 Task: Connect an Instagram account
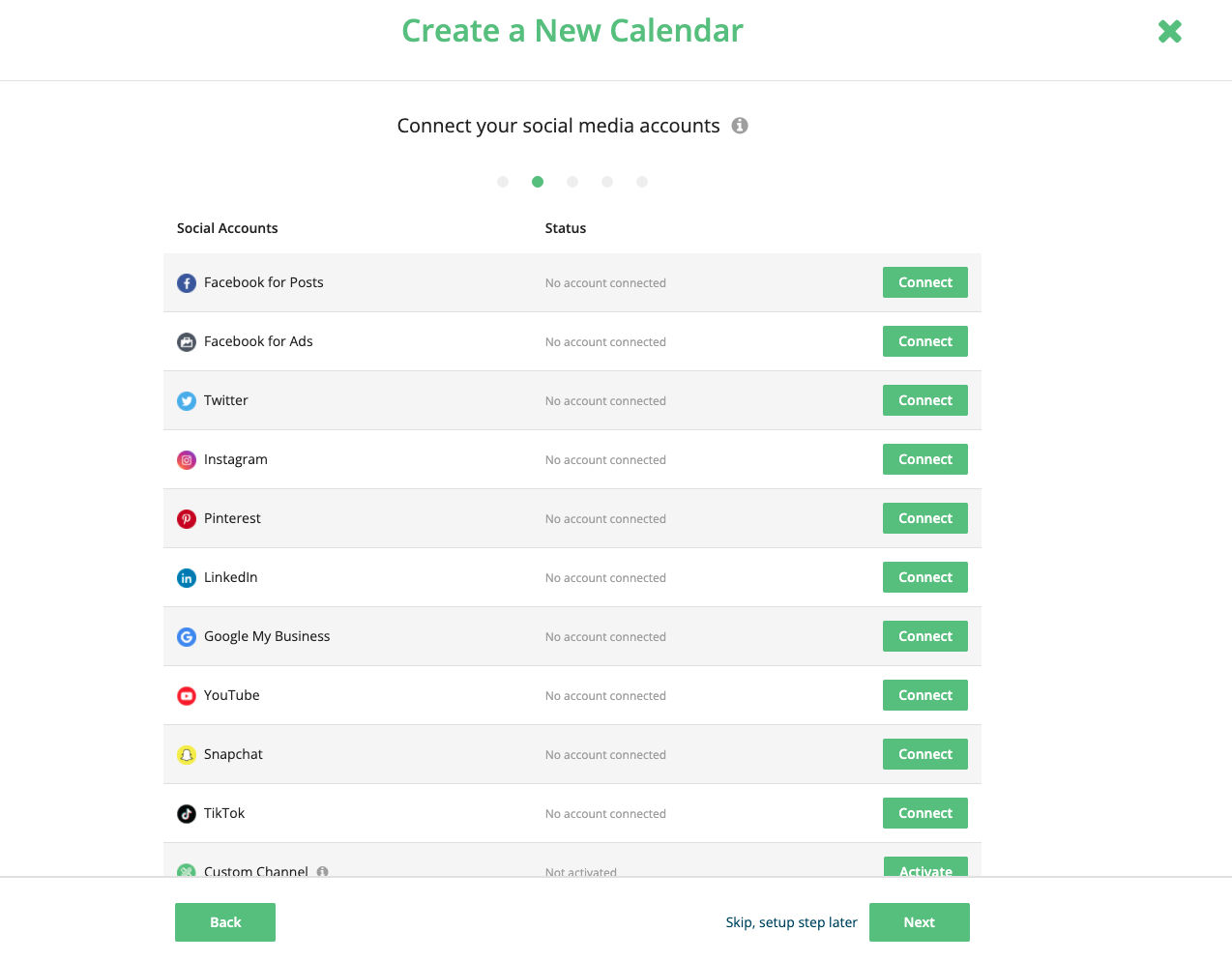924,459
